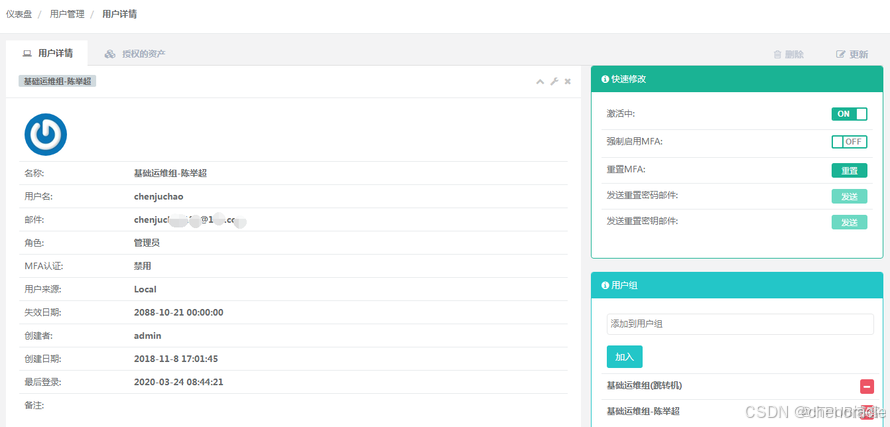Click the role value 管理员
The width and height of the screenshot is (890, 427).
(146, 242)
